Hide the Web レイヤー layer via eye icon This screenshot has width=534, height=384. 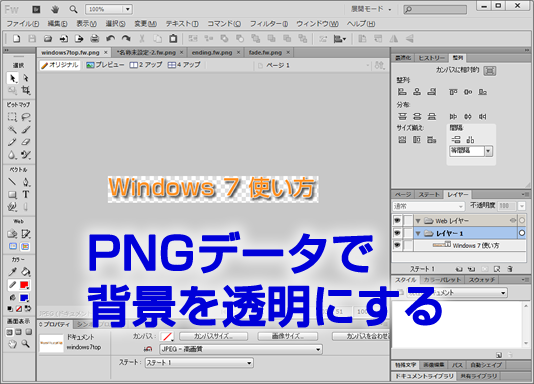[397, 221]
